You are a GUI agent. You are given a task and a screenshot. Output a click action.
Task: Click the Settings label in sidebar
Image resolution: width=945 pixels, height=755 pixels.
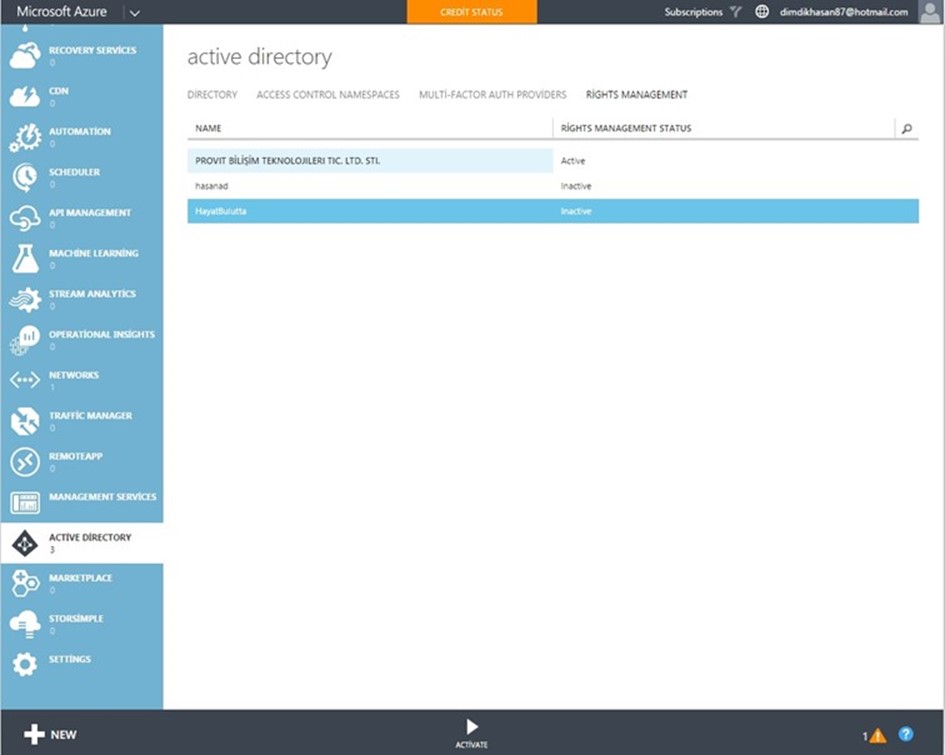(x=69, y=659)
